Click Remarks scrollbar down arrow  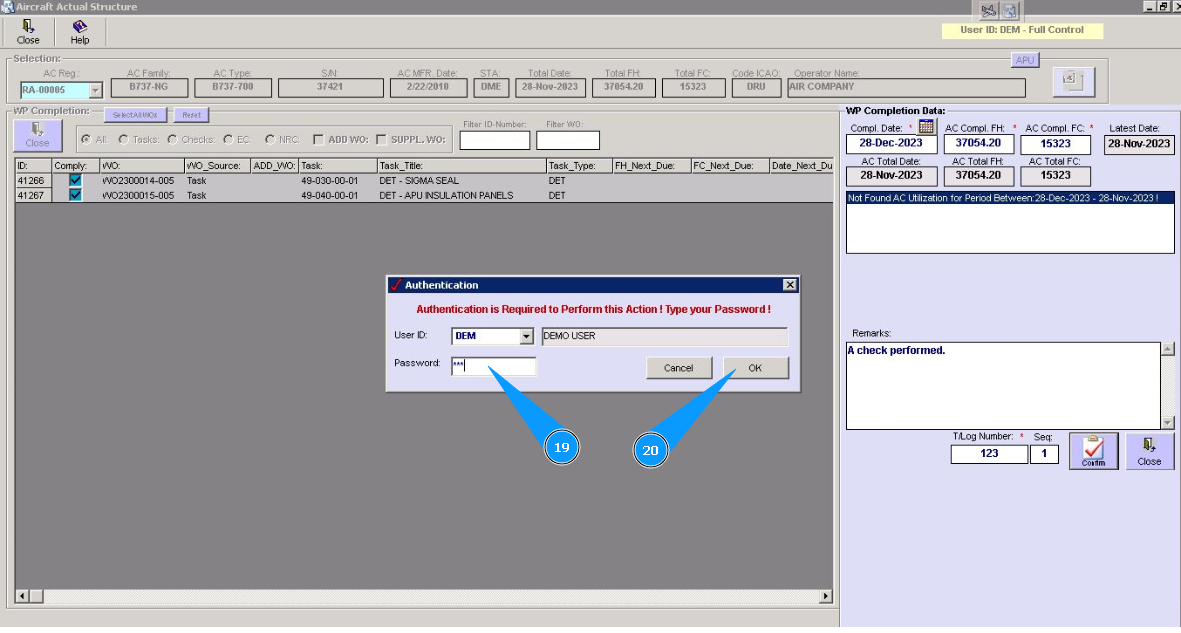click(x=1168, y=423)
